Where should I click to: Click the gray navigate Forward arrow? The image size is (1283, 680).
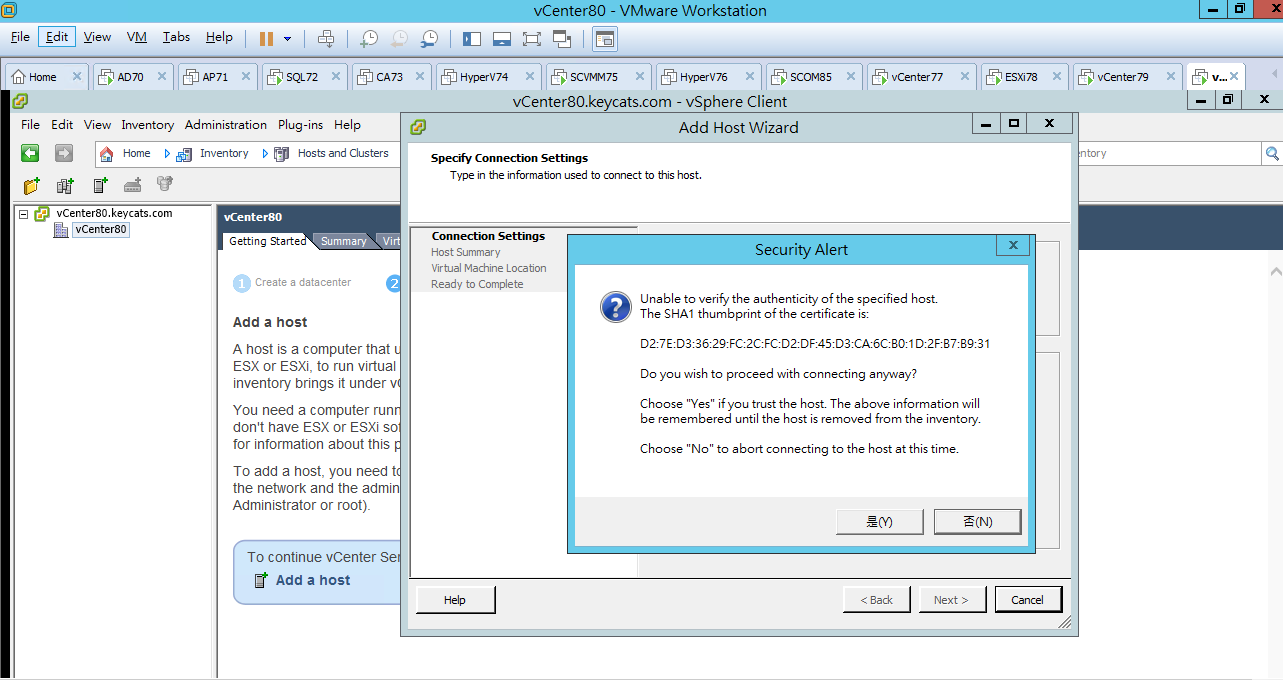(x=64, y=153)
